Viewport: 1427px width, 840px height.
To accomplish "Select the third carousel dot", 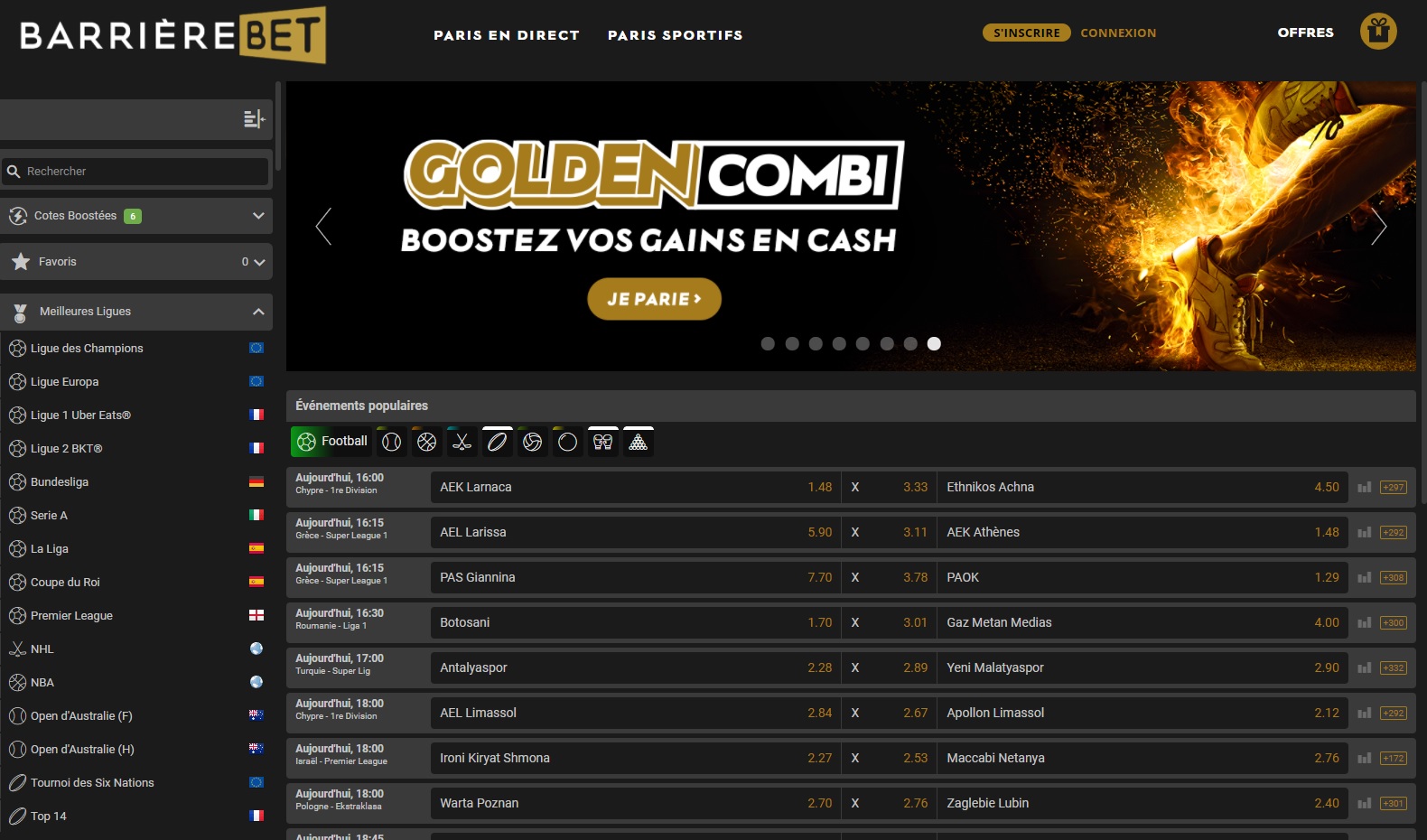I will (816, 343).
